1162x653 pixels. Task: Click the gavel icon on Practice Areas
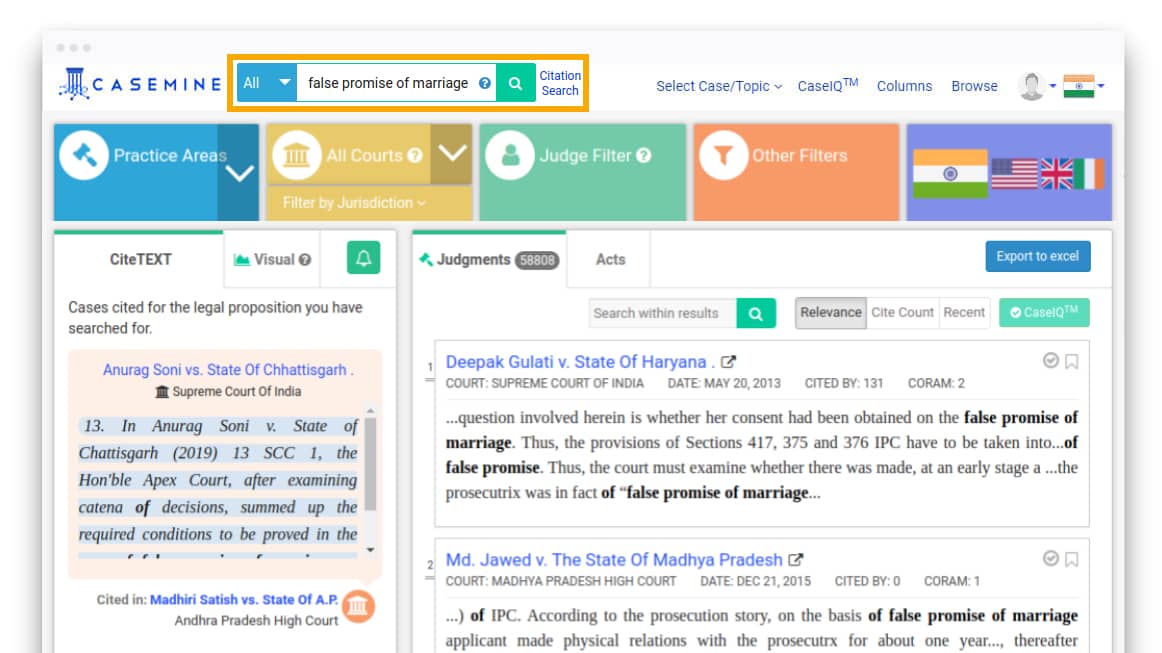pyautogui.click(x=85, y=156)
